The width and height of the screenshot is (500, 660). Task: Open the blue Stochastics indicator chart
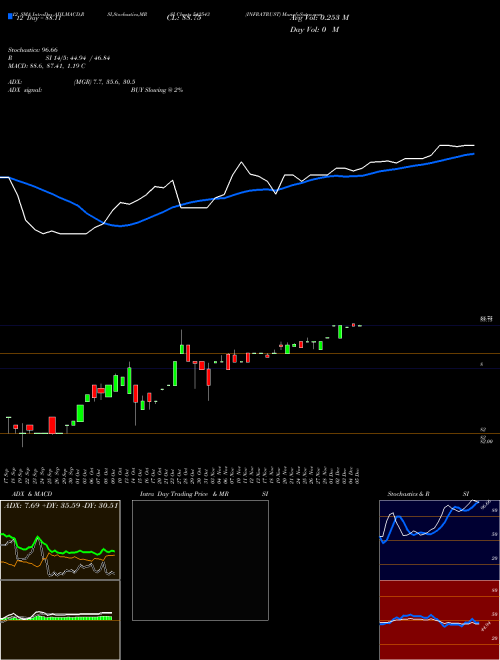point(439,540)
